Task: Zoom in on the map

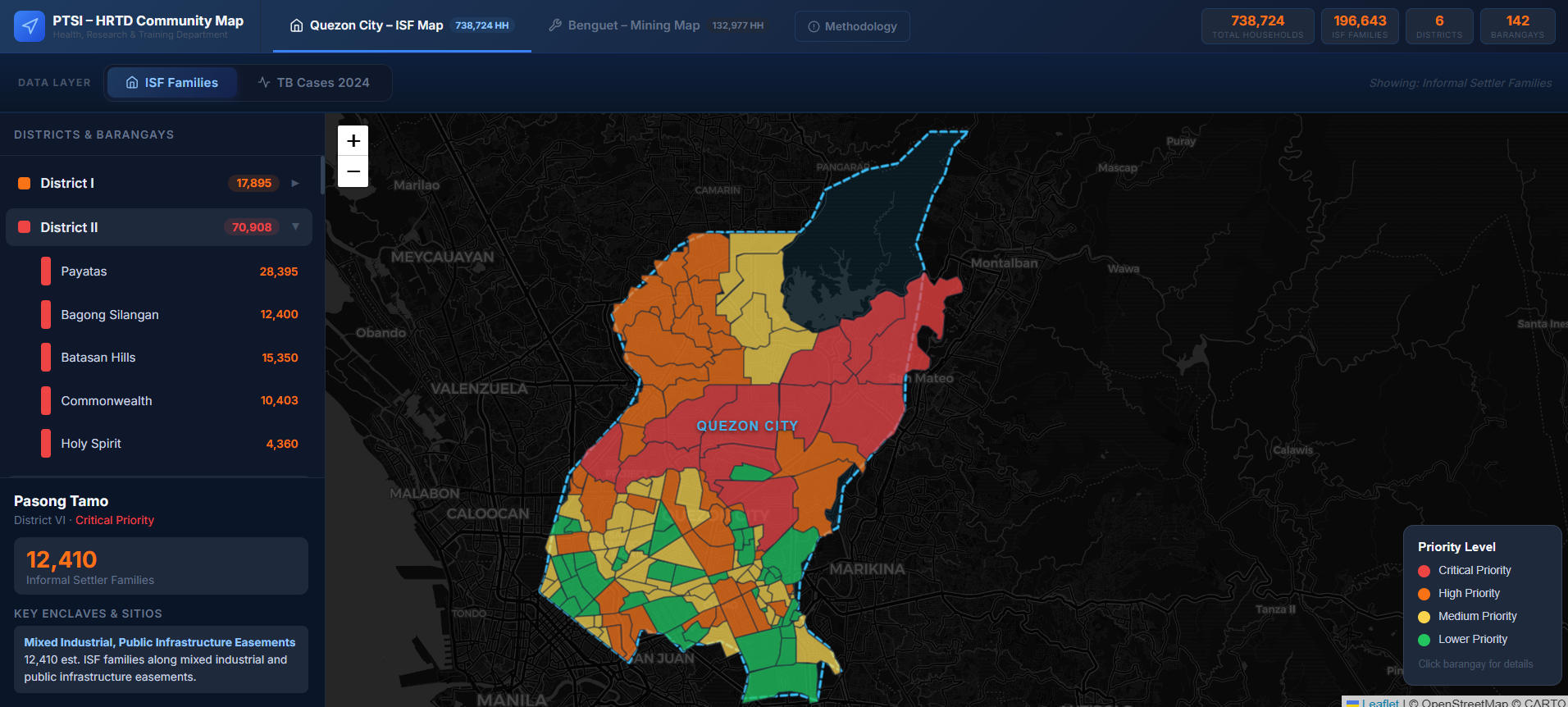Action: click(x=353, y=141)
